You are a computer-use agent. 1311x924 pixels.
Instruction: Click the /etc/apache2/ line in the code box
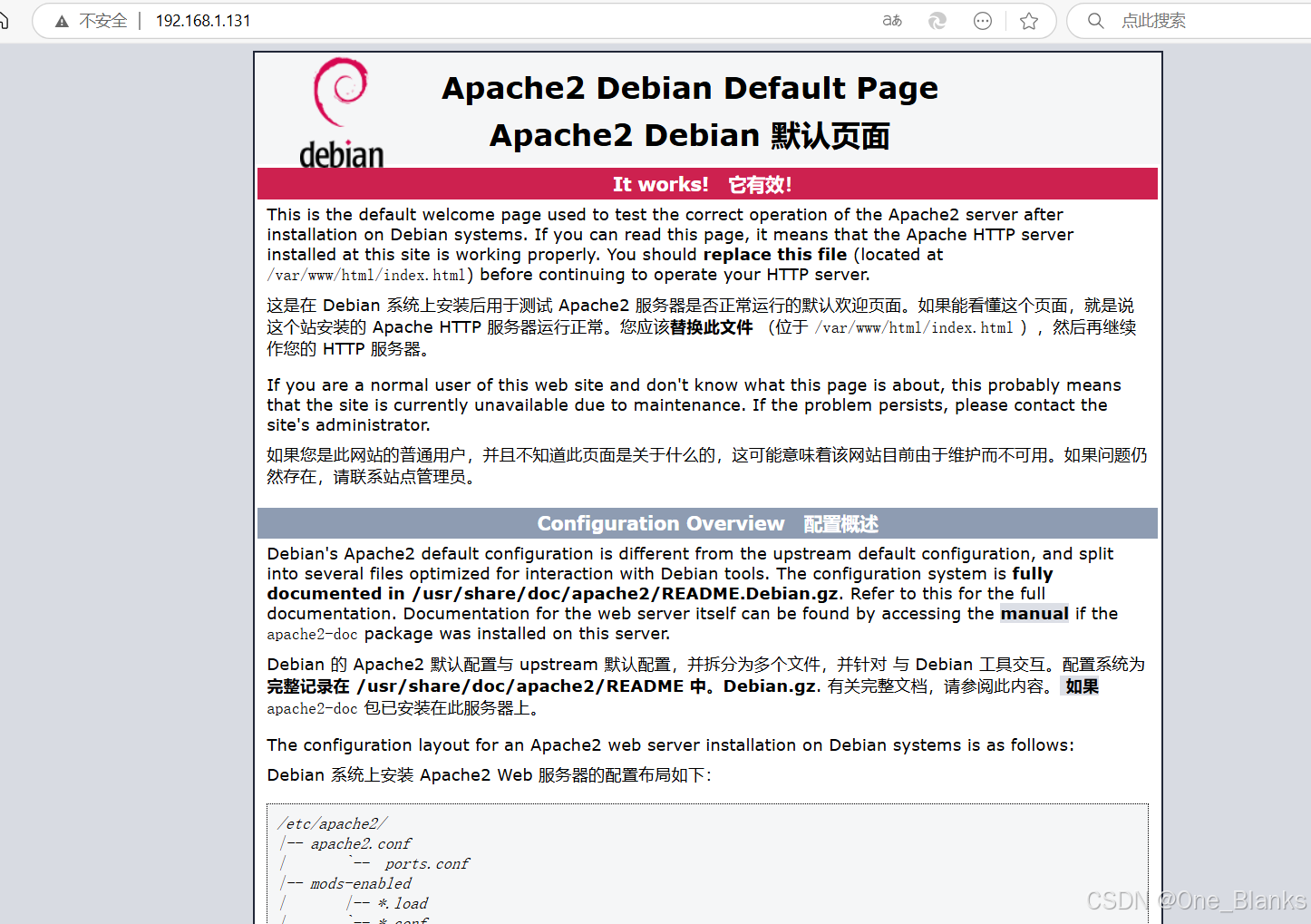pos(333,823)
